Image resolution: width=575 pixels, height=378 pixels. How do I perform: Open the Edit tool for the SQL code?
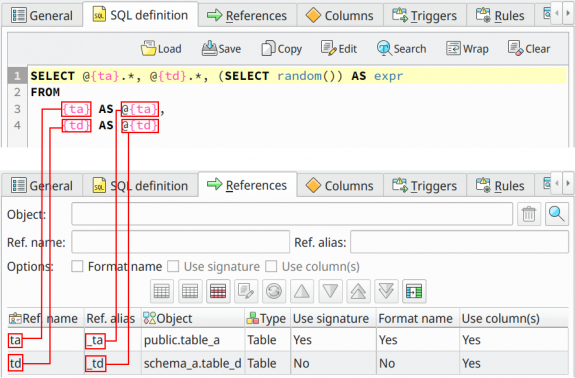pos(339,48)
